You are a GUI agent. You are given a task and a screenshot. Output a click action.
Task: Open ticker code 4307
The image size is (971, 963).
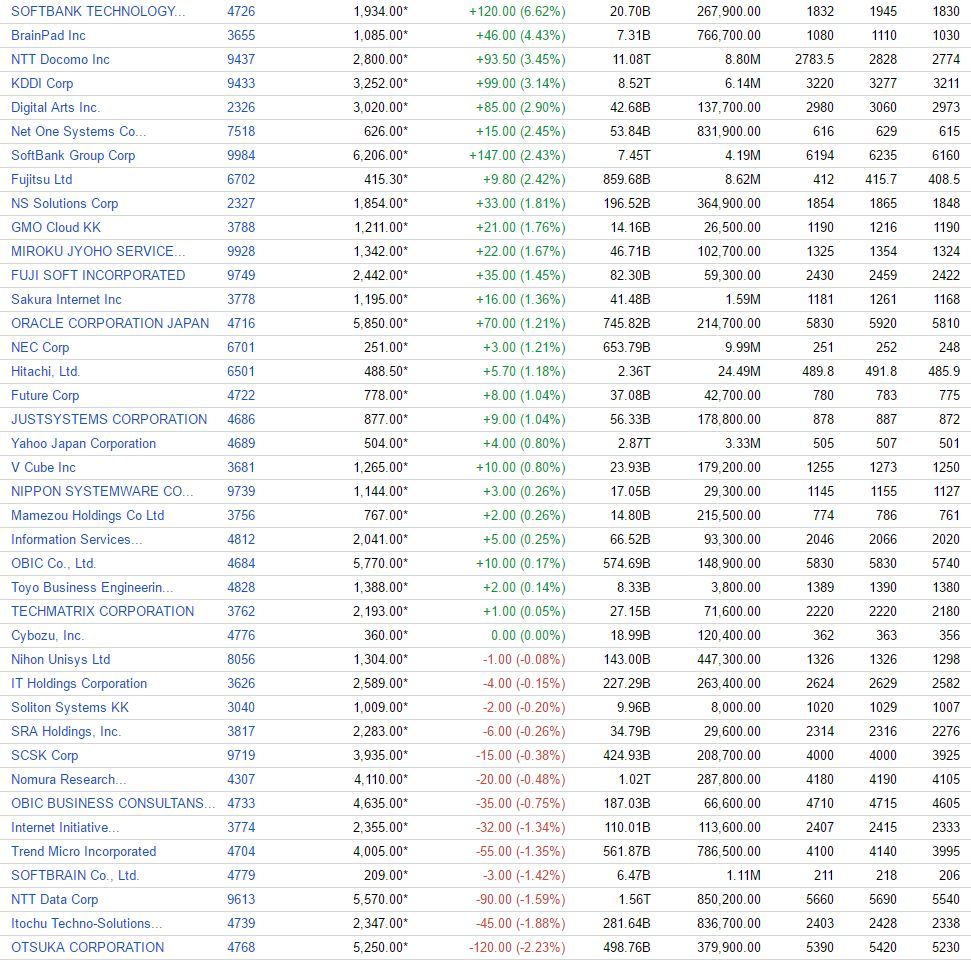pos(241,779)
